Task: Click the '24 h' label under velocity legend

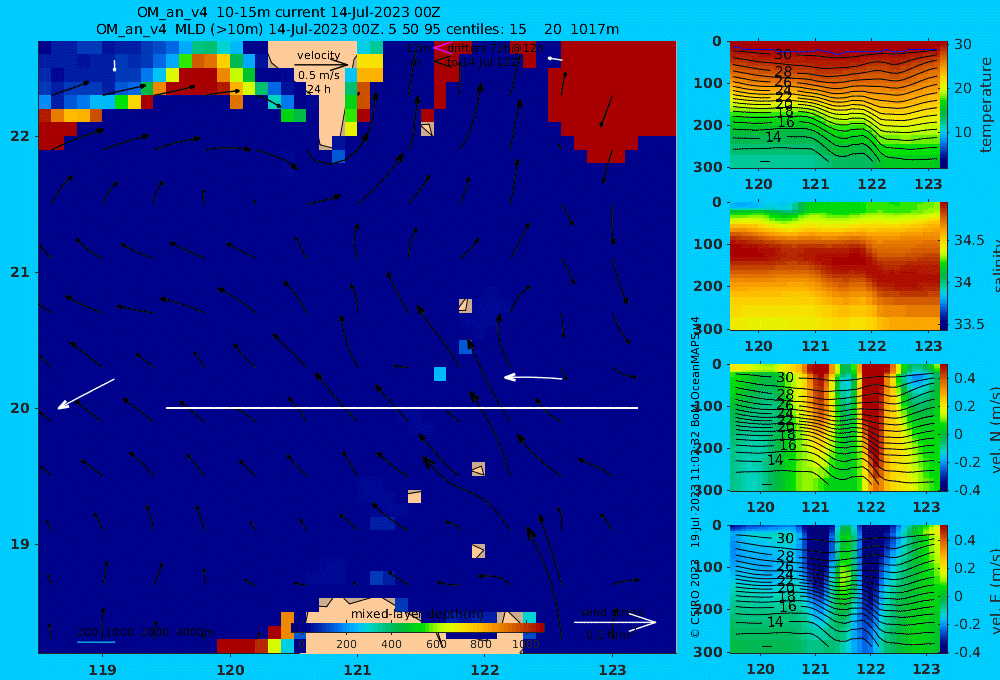Action: pos(318,89)
